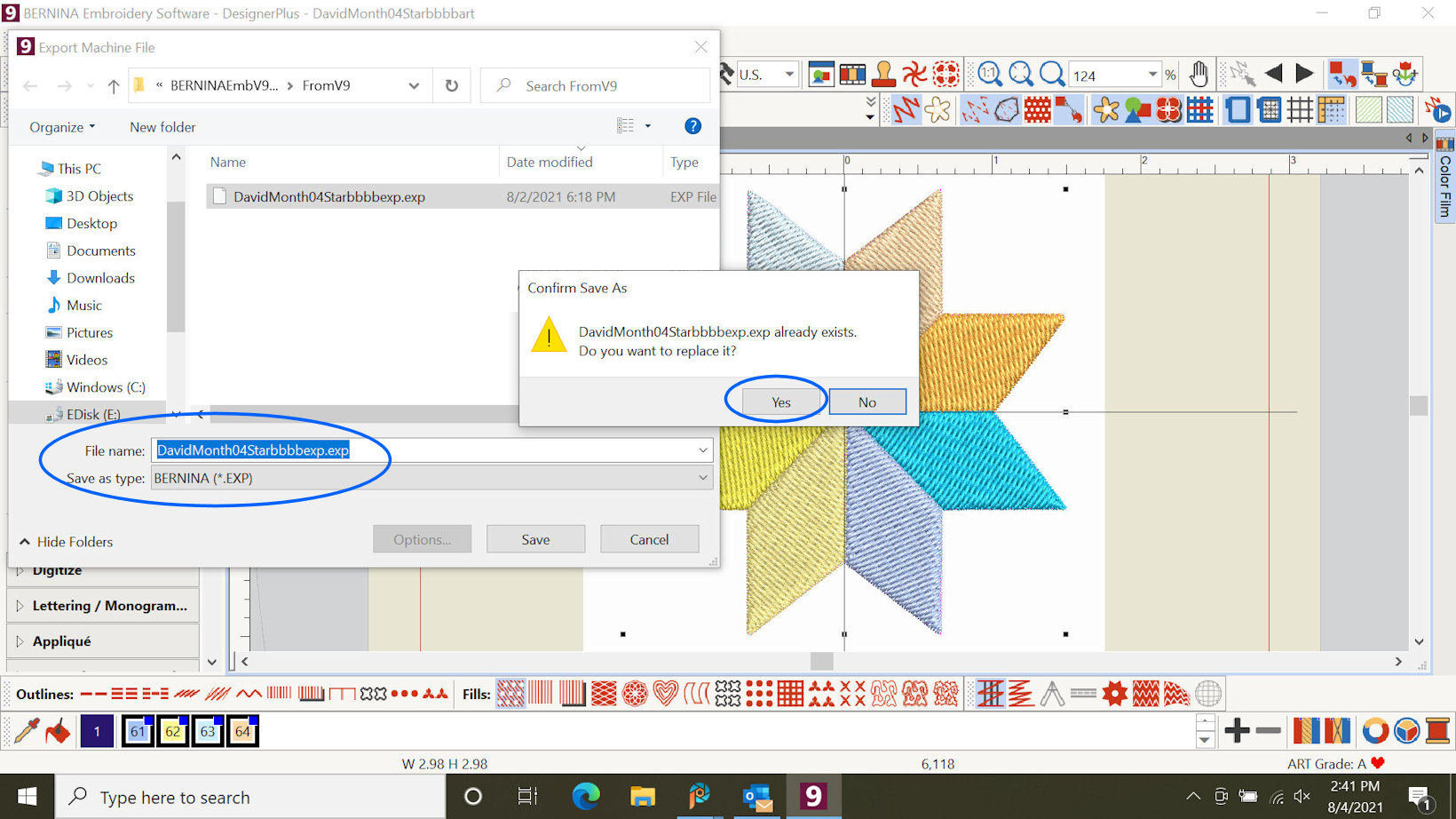This screenshot has width=1456, height=819.
Task: Click the minus remove color icon
Action: coord(1269,731)
